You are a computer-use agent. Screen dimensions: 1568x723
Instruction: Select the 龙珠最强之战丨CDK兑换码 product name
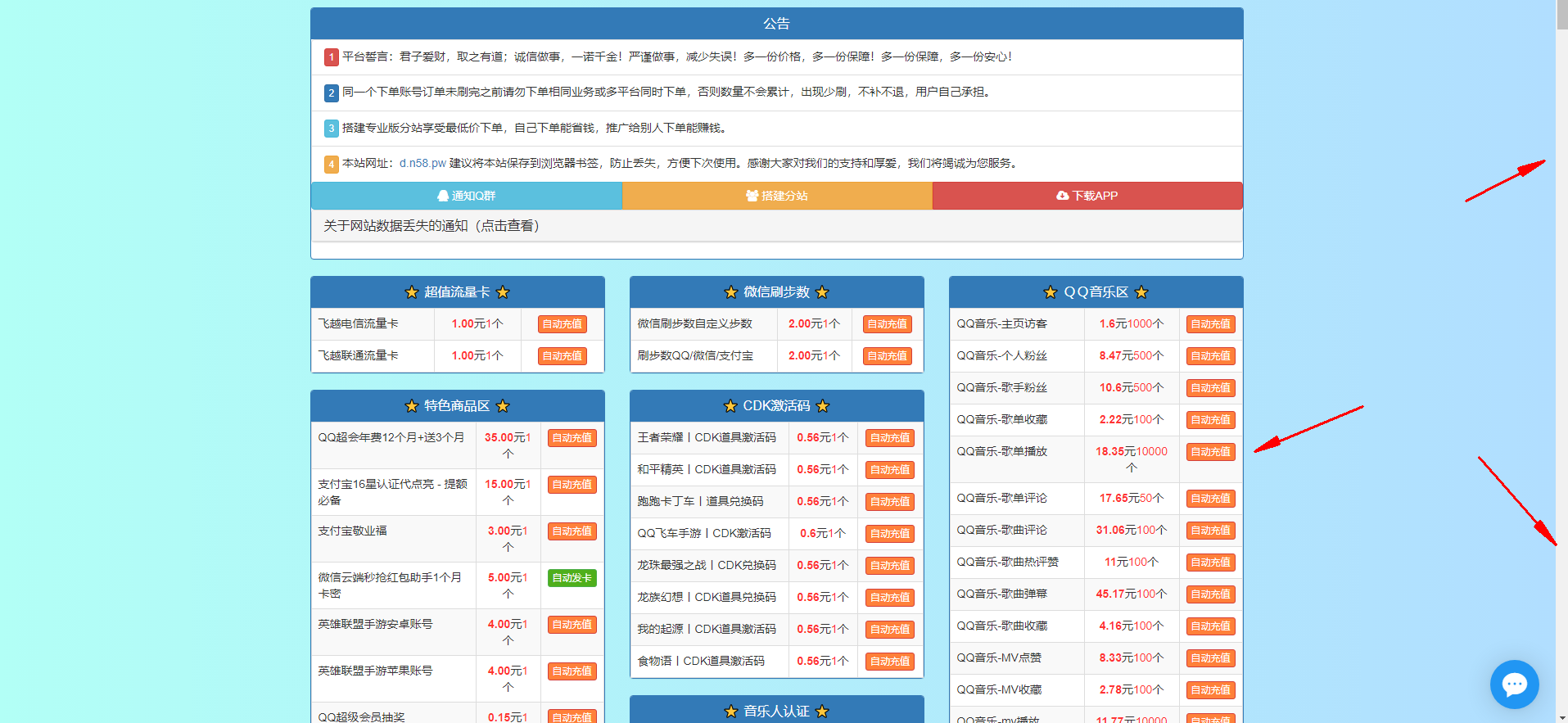tap(707, 566)
